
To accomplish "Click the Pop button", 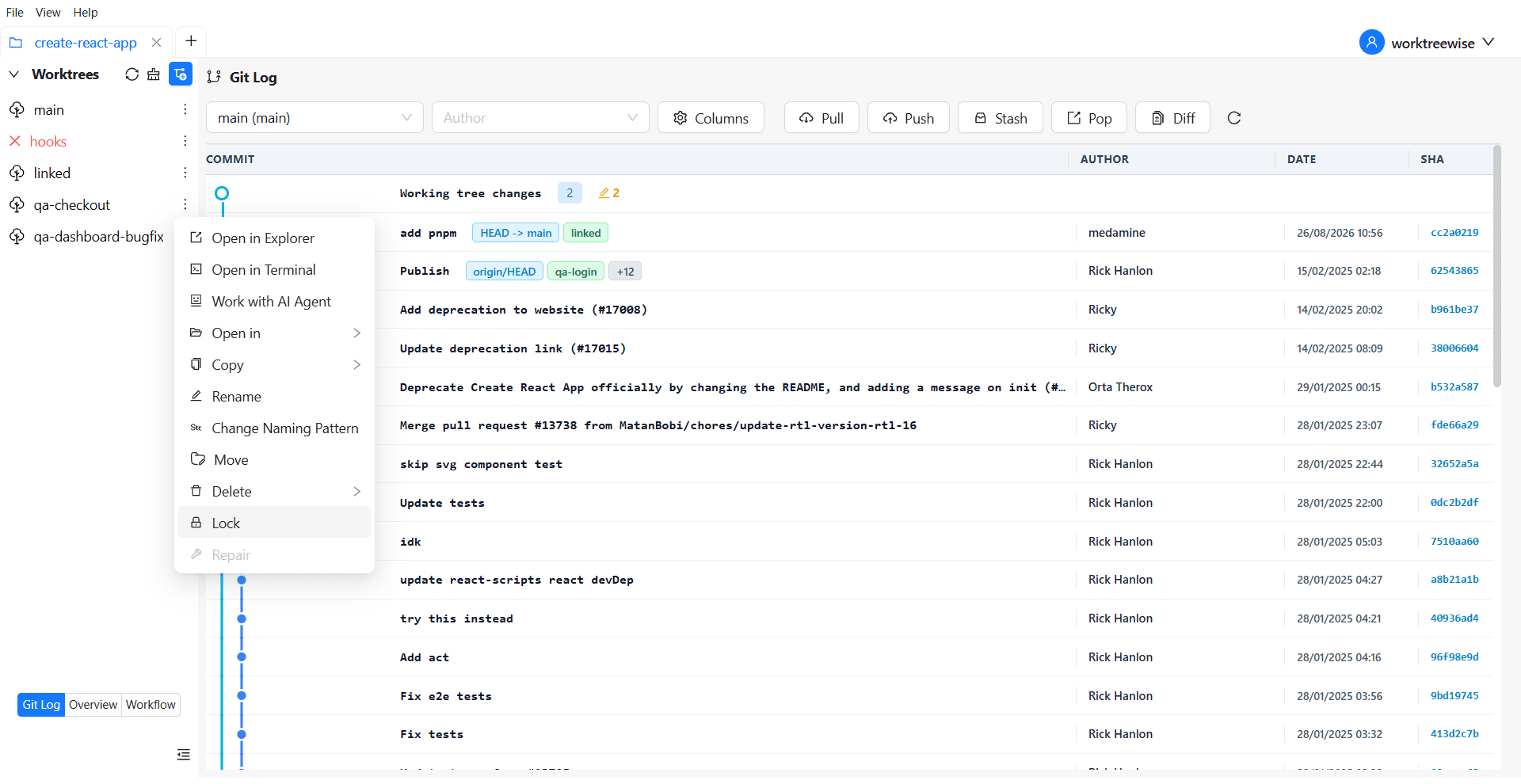I will (1089, 118).
